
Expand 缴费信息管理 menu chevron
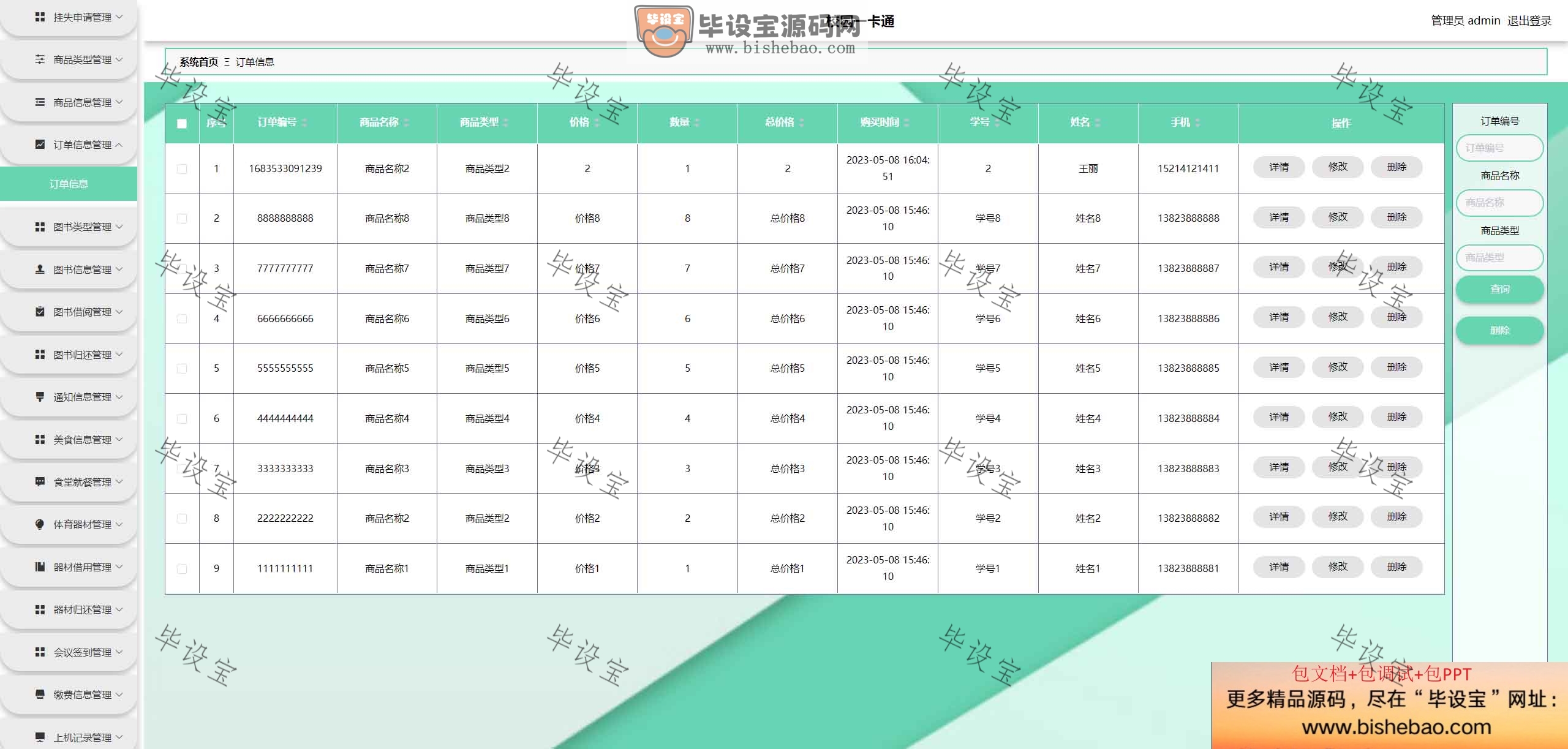pos(119,694)
